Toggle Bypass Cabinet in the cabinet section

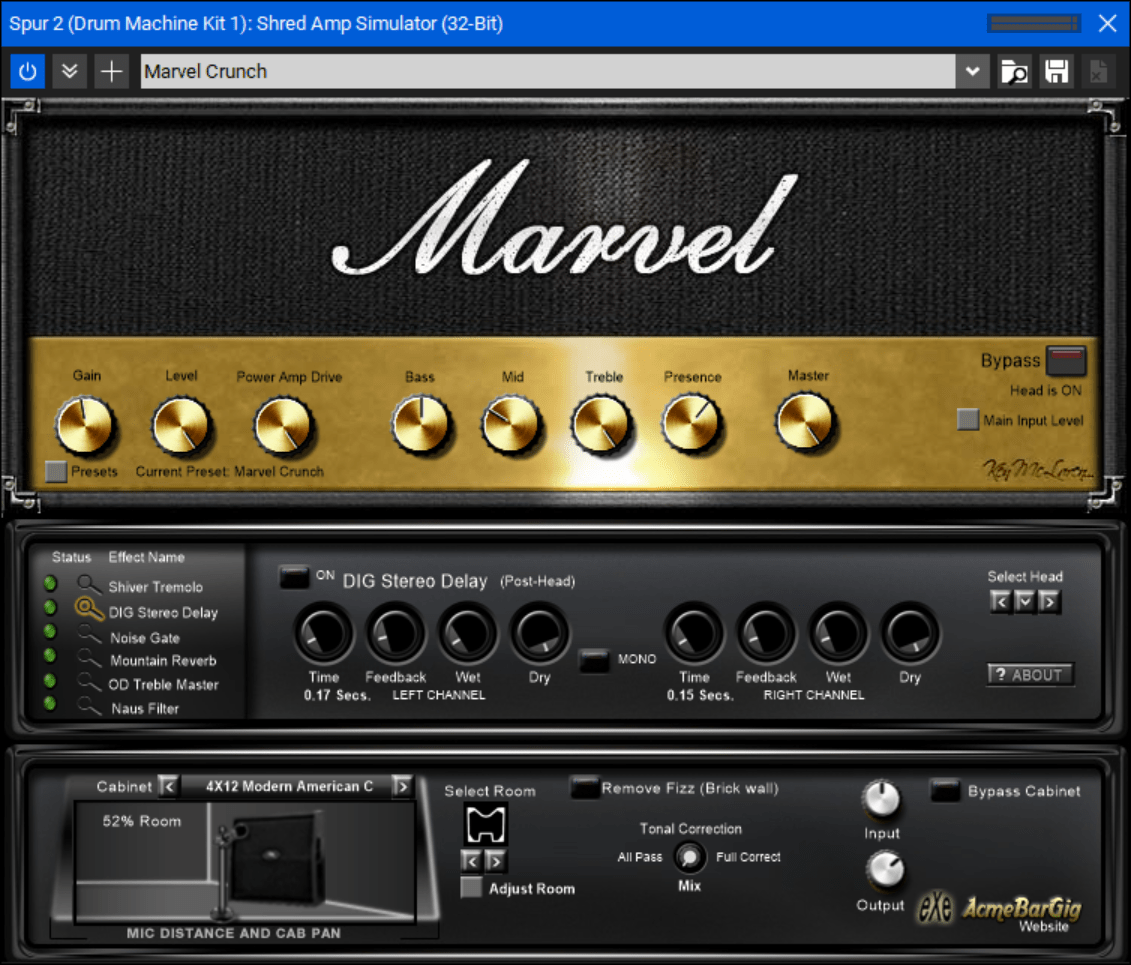coord(944,791)
